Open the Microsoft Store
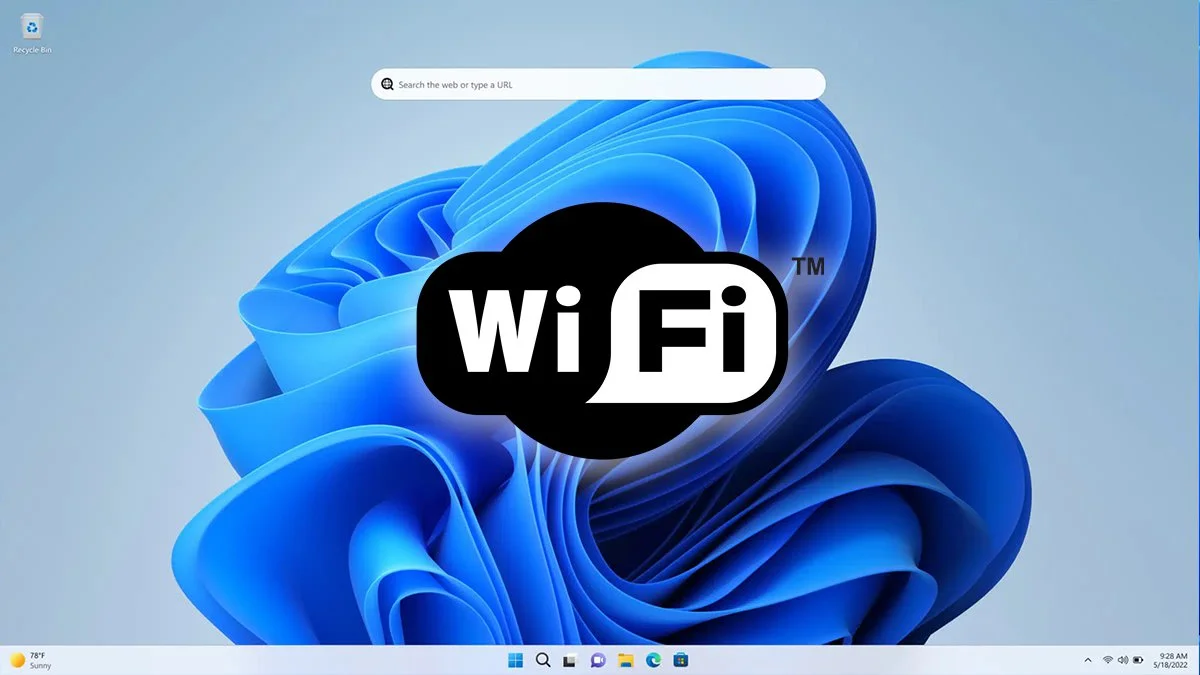1200x675 pixels. coord(681,660)
